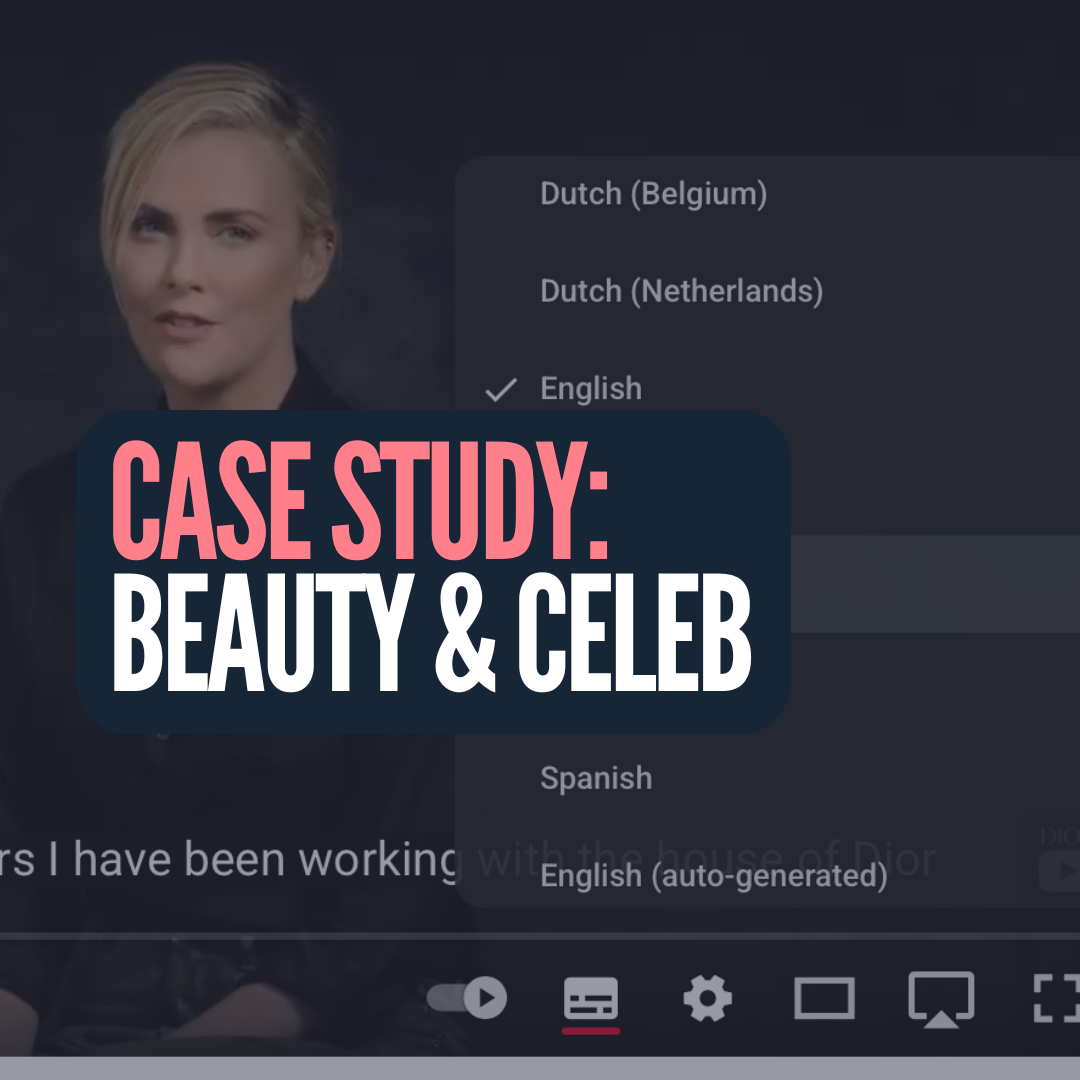Switch to theater mode rectangle icon

pos(824,997)
